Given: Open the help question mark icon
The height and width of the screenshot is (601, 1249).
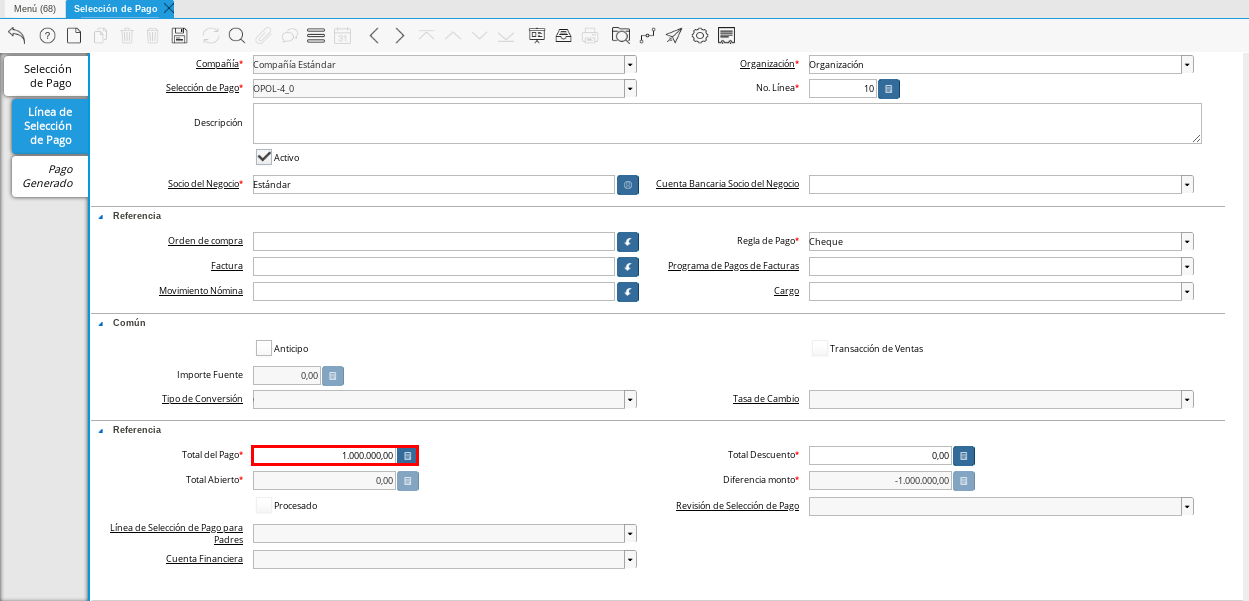Looking at the screenshot, I should click(x=47, y=36).
